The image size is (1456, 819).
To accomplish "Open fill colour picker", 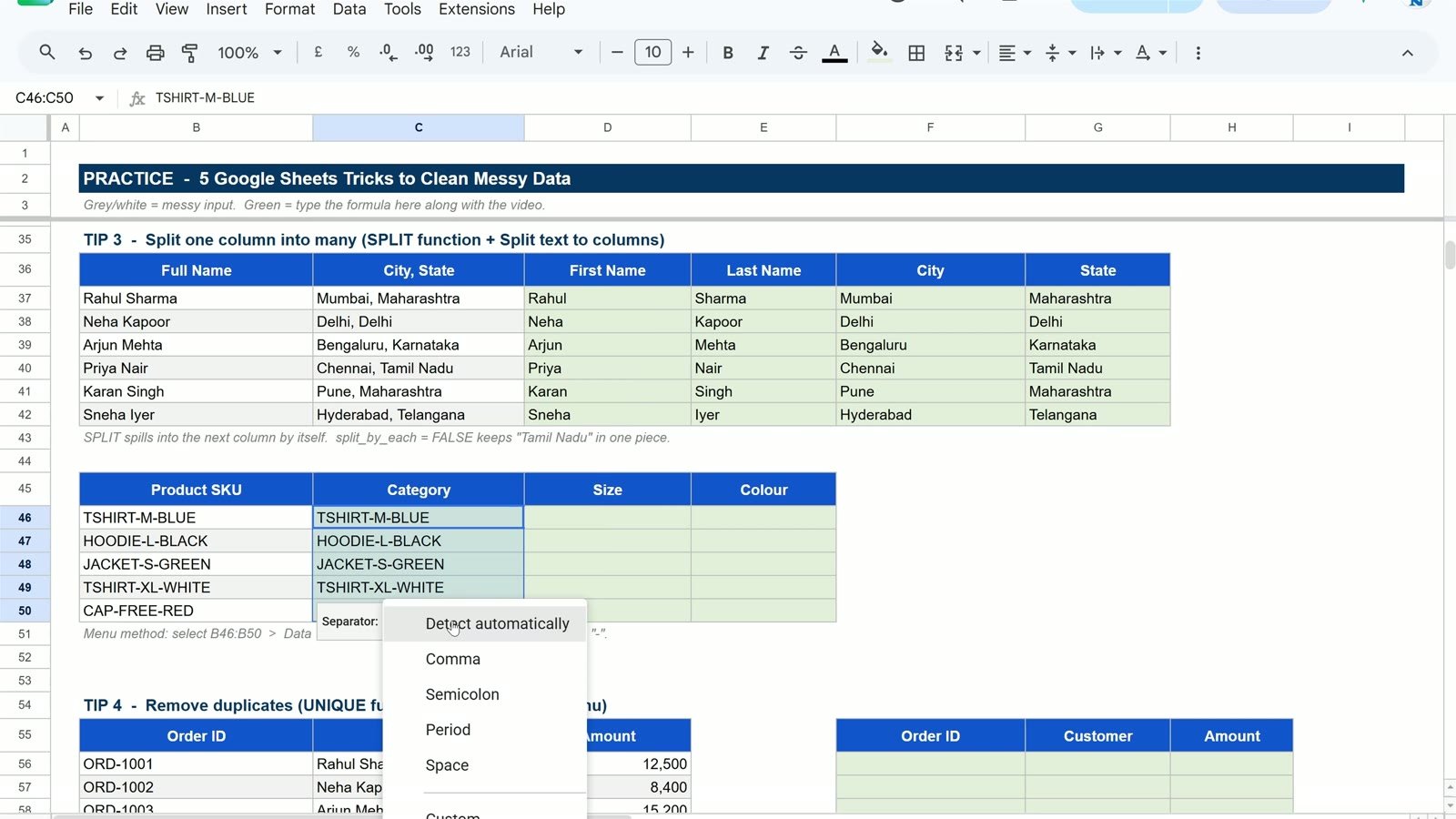I will click(879, 53).
